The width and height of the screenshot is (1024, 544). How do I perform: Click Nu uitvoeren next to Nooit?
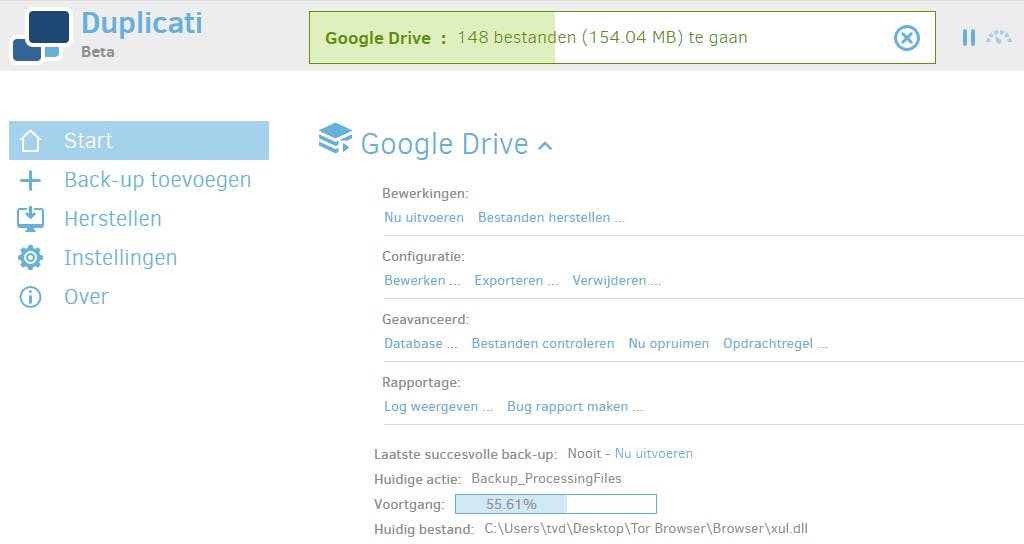point(654,453)
